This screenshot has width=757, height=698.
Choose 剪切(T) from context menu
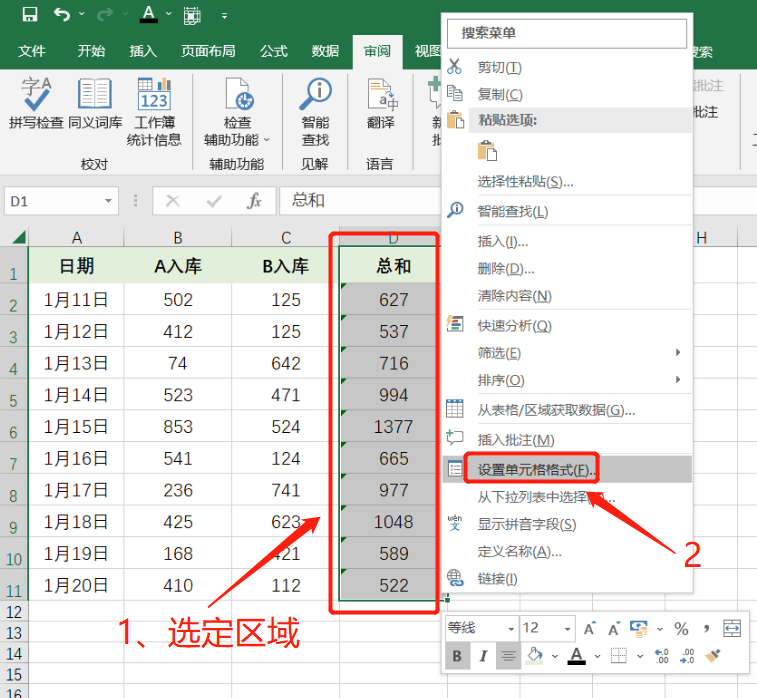[x=567, y=67]
